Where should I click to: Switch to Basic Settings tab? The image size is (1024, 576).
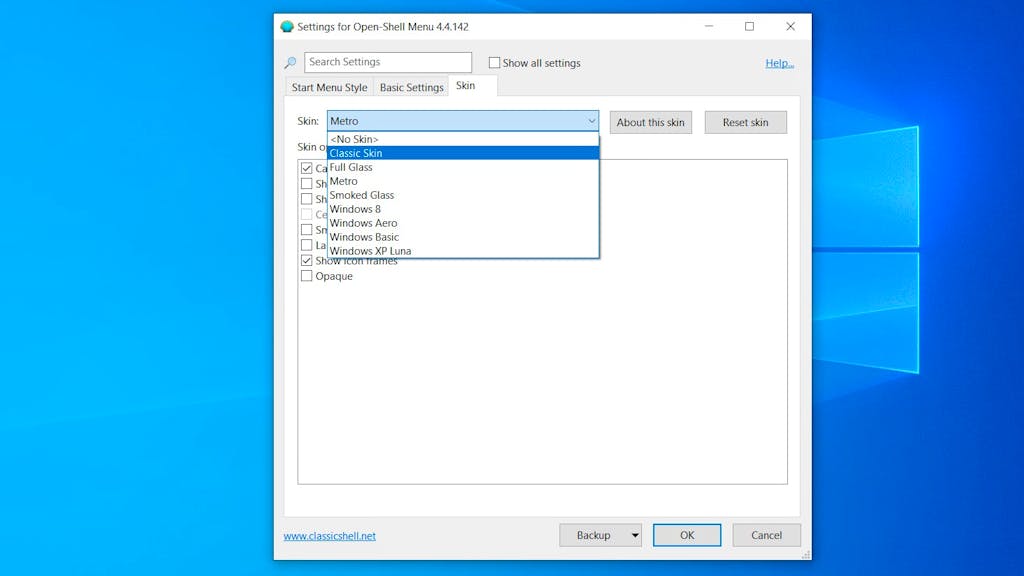411,87
